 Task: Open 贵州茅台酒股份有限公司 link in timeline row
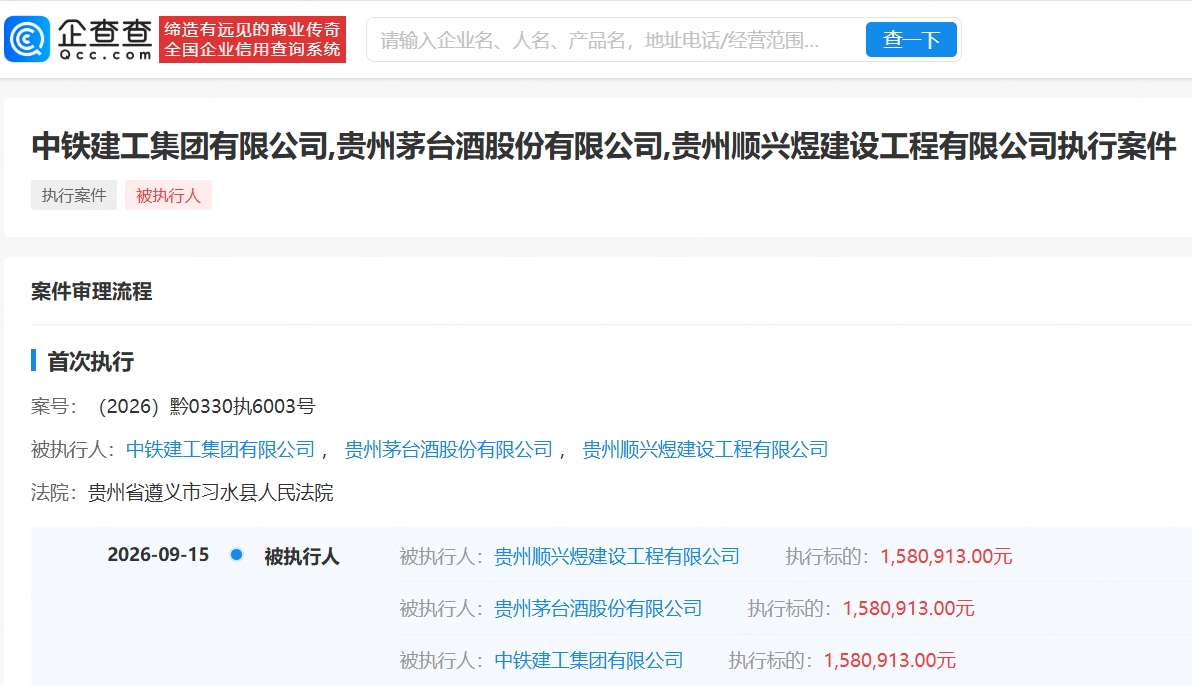click(x=598, y=608)
